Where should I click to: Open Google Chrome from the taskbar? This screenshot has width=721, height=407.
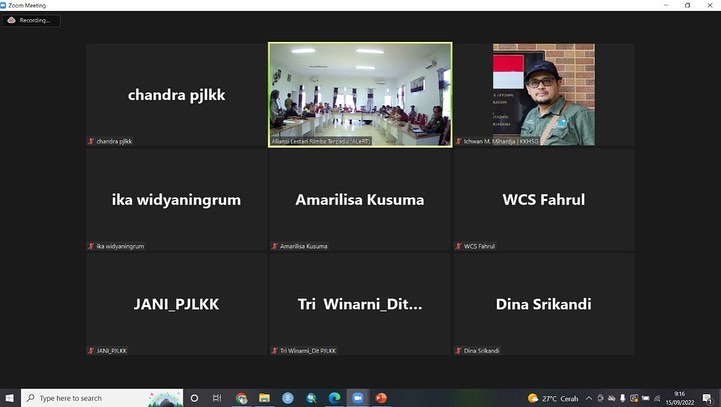(241, 398)
